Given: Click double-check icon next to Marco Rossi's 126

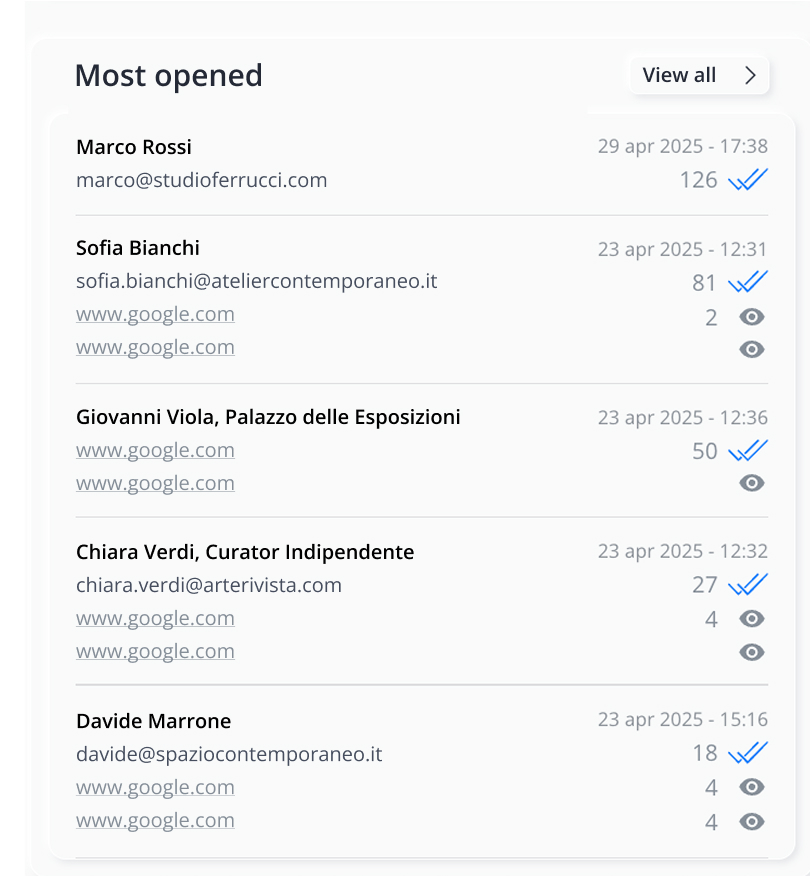Looking at the screenshot, I should 747,180.
